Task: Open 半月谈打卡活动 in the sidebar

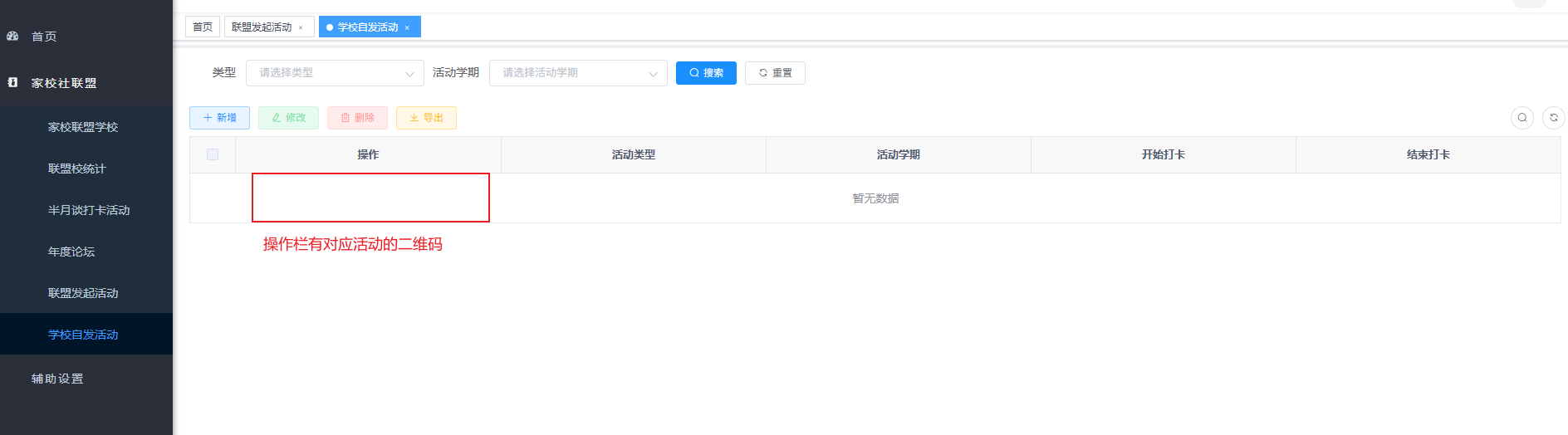Action: tap(89, 210)
